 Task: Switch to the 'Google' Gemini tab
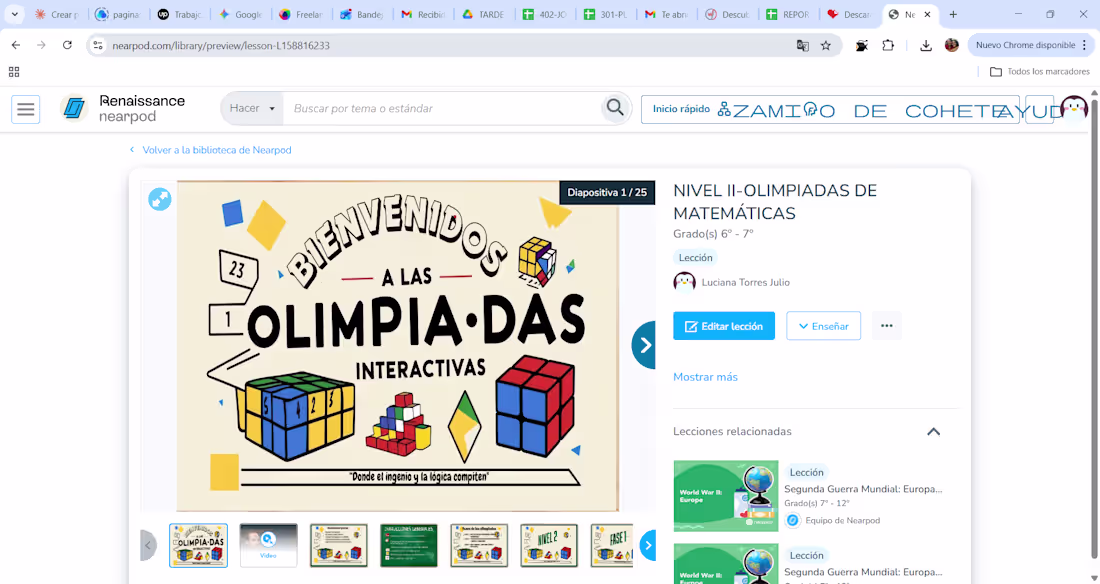click(x=240, y=14)
